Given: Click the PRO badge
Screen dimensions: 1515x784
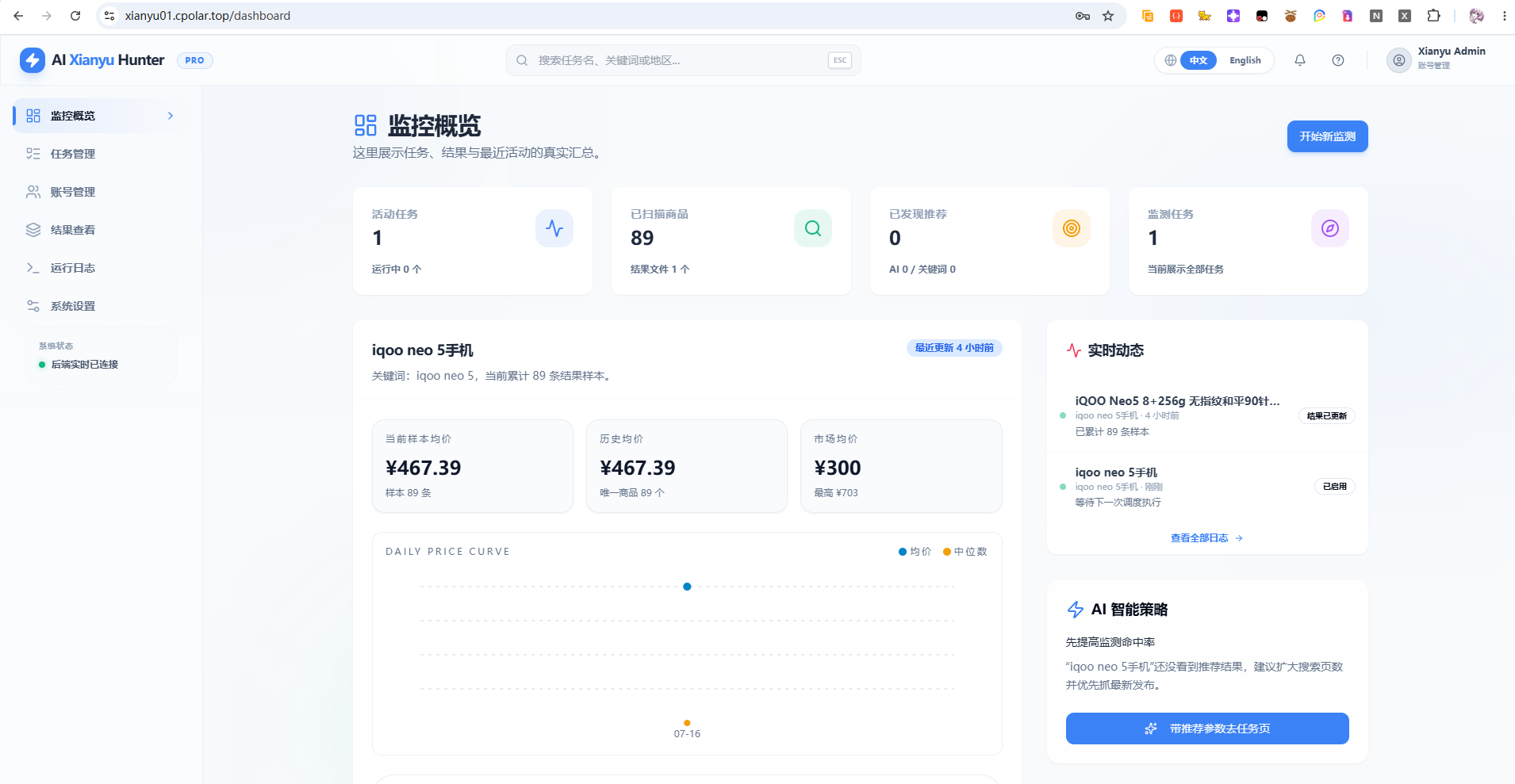Looking at the screenshot, I should [x=194, y=60].
